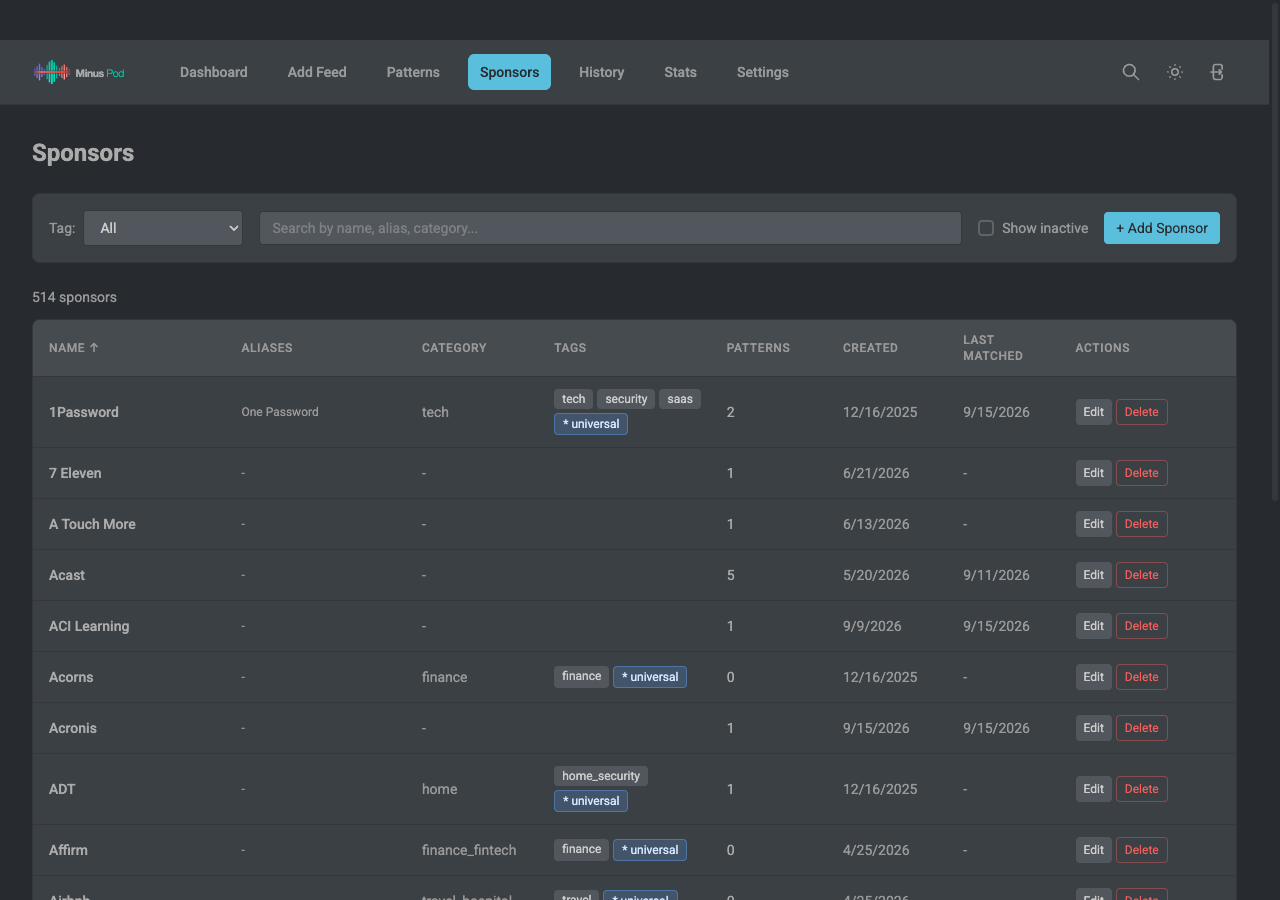This screenshot has height=900, width=1280.
Task: Delete the Affirm sponsor
Action: 1141,850
